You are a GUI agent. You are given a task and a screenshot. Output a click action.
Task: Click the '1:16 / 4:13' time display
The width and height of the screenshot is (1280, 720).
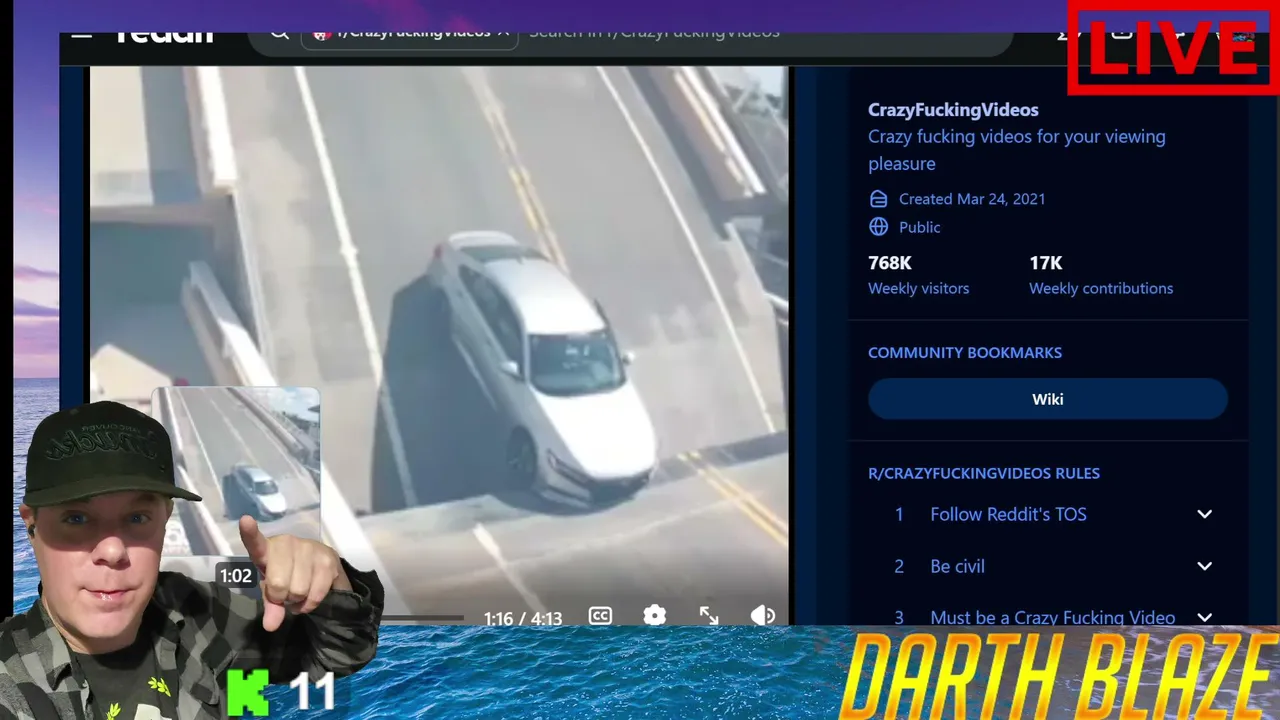(x=523, y=619)
